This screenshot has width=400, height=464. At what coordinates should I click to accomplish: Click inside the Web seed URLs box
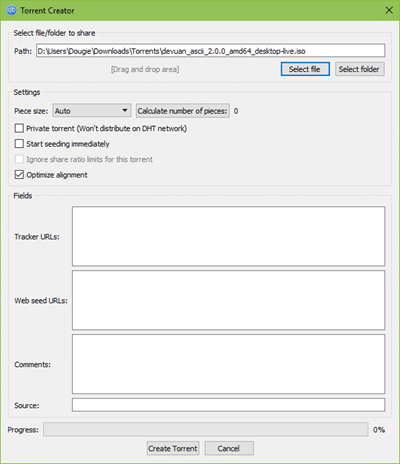point(228,300)
